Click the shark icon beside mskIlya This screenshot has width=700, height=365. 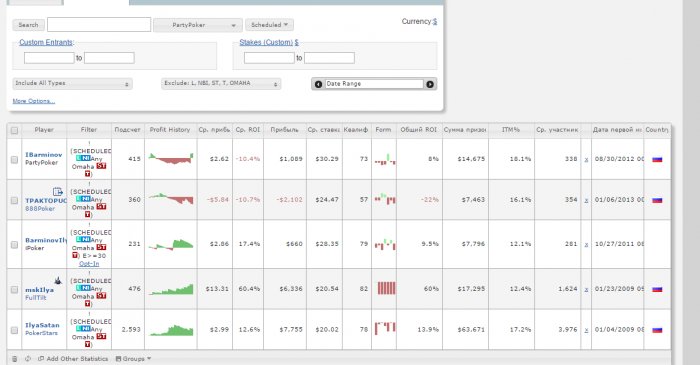58,281
